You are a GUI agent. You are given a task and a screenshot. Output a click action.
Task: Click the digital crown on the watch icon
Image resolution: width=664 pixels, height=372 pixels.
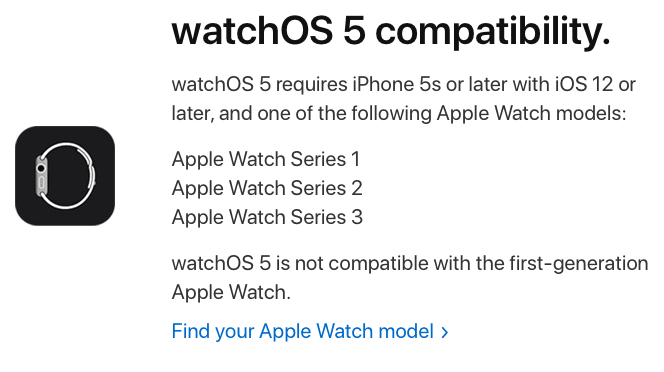pyautogui.click(x=41, y=168)
